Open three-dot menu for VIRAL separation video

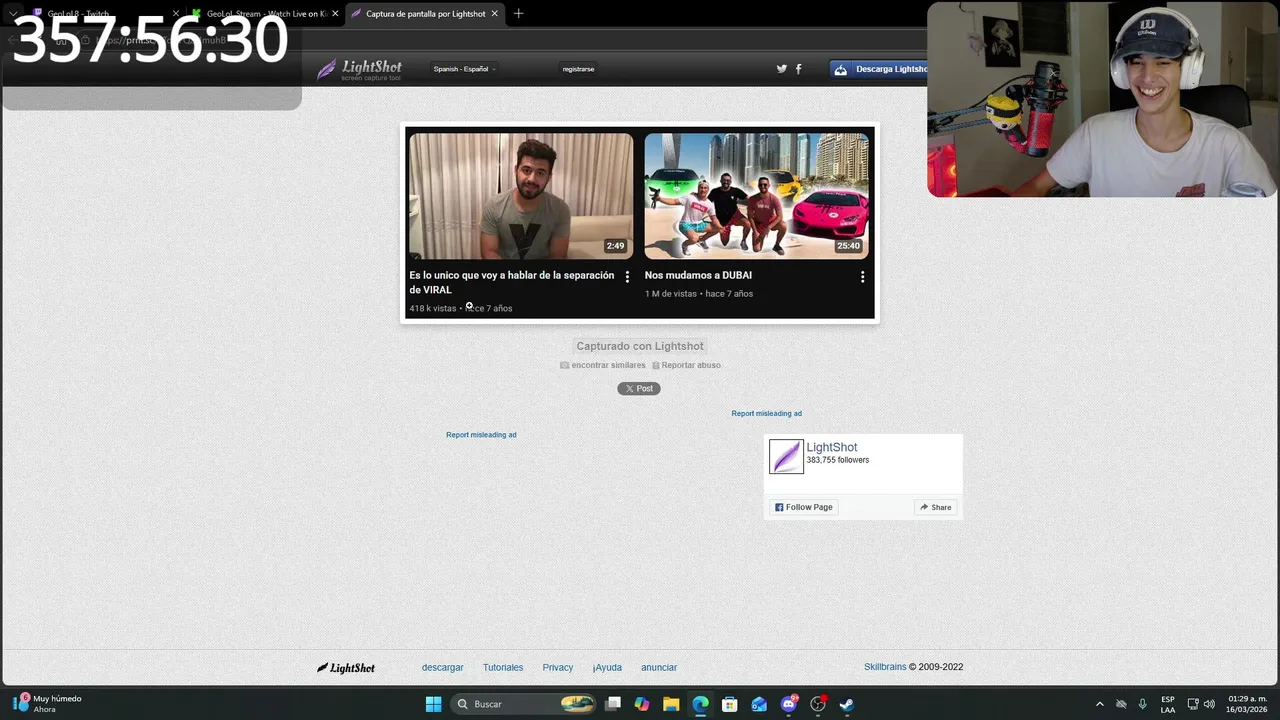[x=627, y=276]
